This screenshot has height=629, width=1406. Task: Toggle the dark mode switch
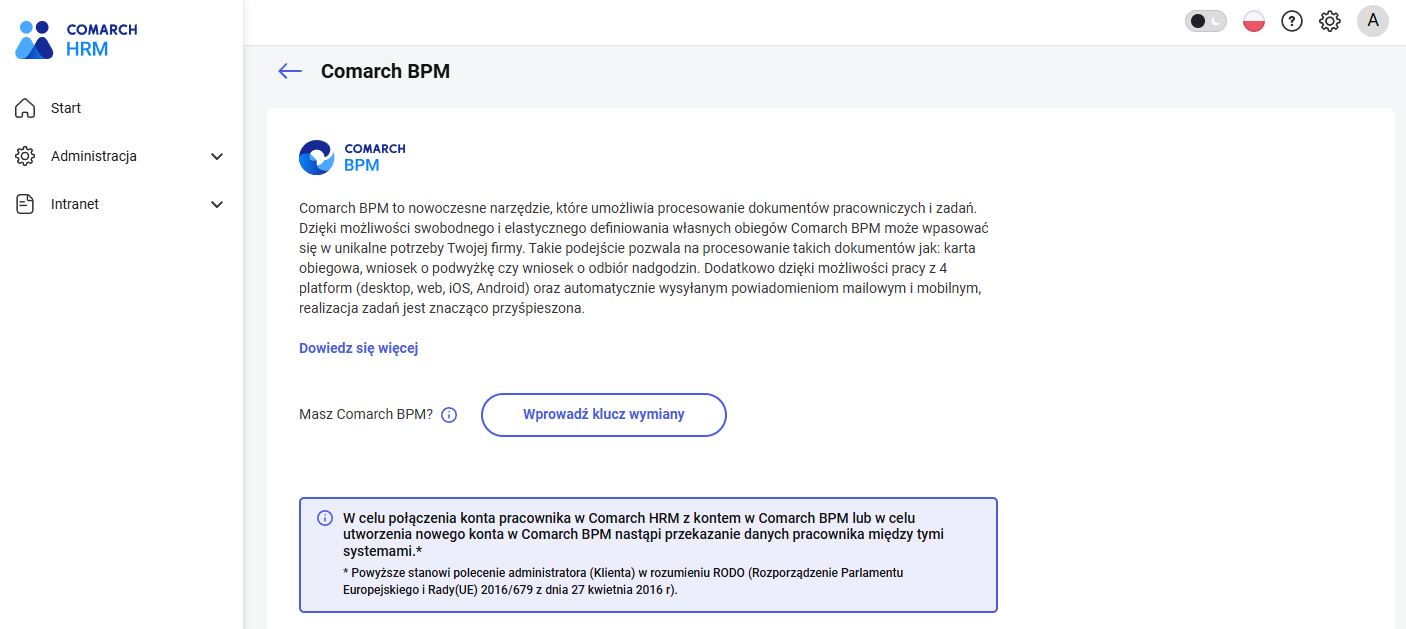[1205, 21]
